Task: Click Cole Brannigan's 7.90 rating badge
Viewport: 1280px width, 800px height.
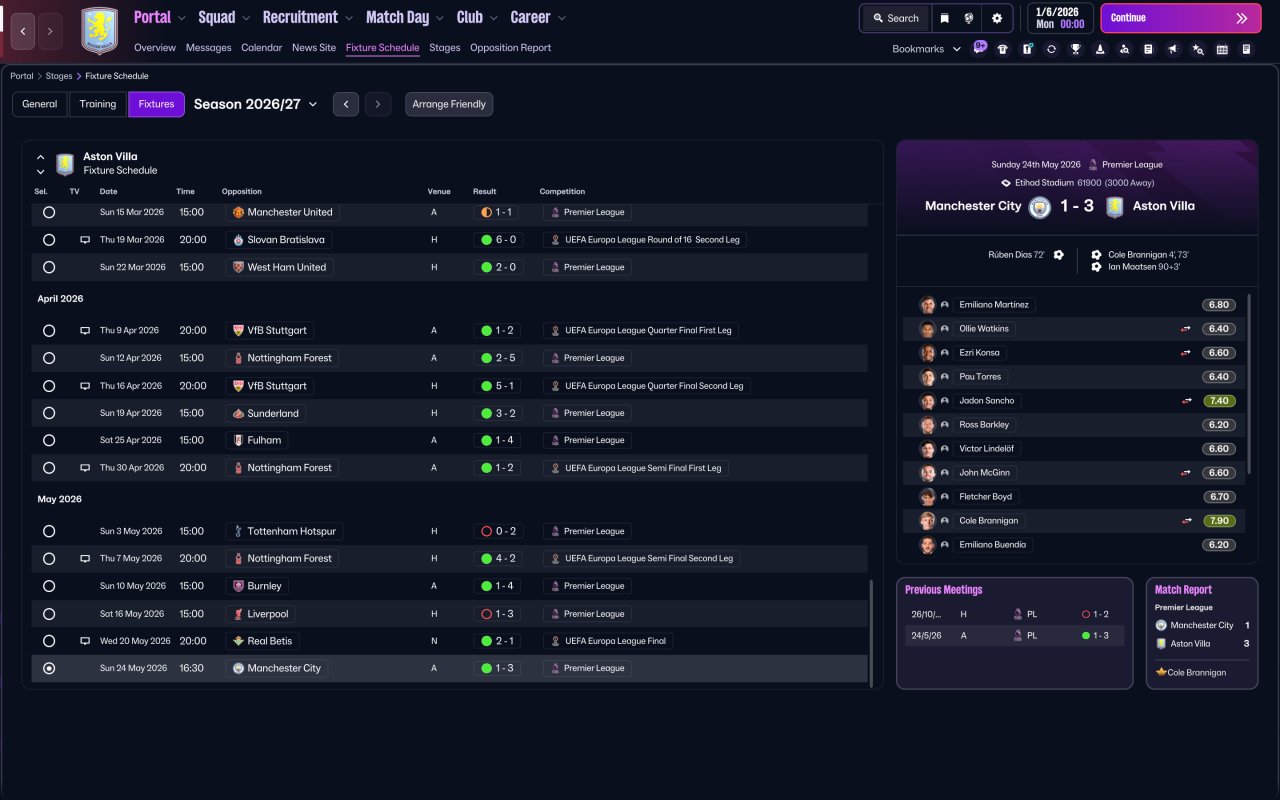Action: 1219,521
